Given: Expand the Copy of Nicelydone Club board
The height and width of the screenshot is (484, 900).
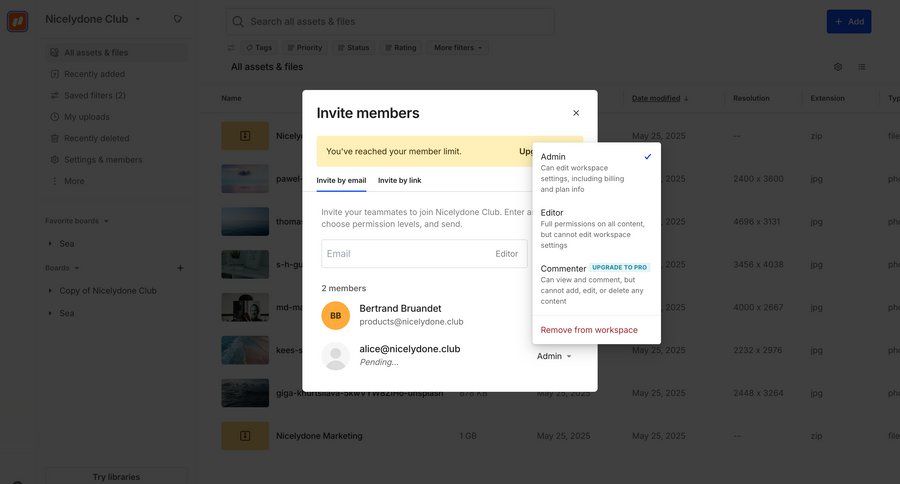Looking at the screenshot, I should tap(50, 291).
